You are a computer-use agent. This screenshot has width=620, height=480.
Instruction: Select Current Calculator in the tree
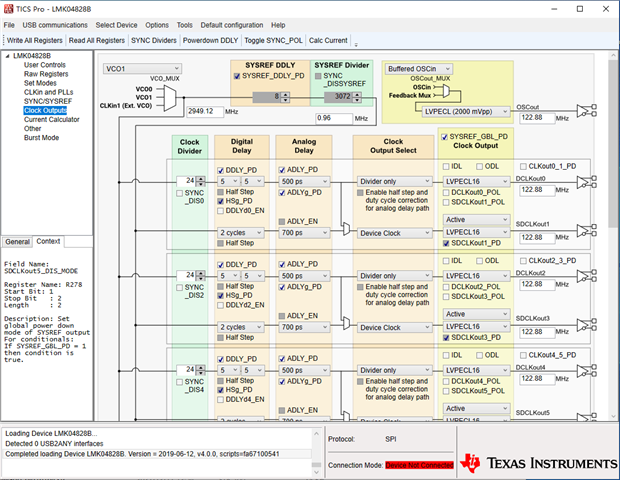click(52, 119)
